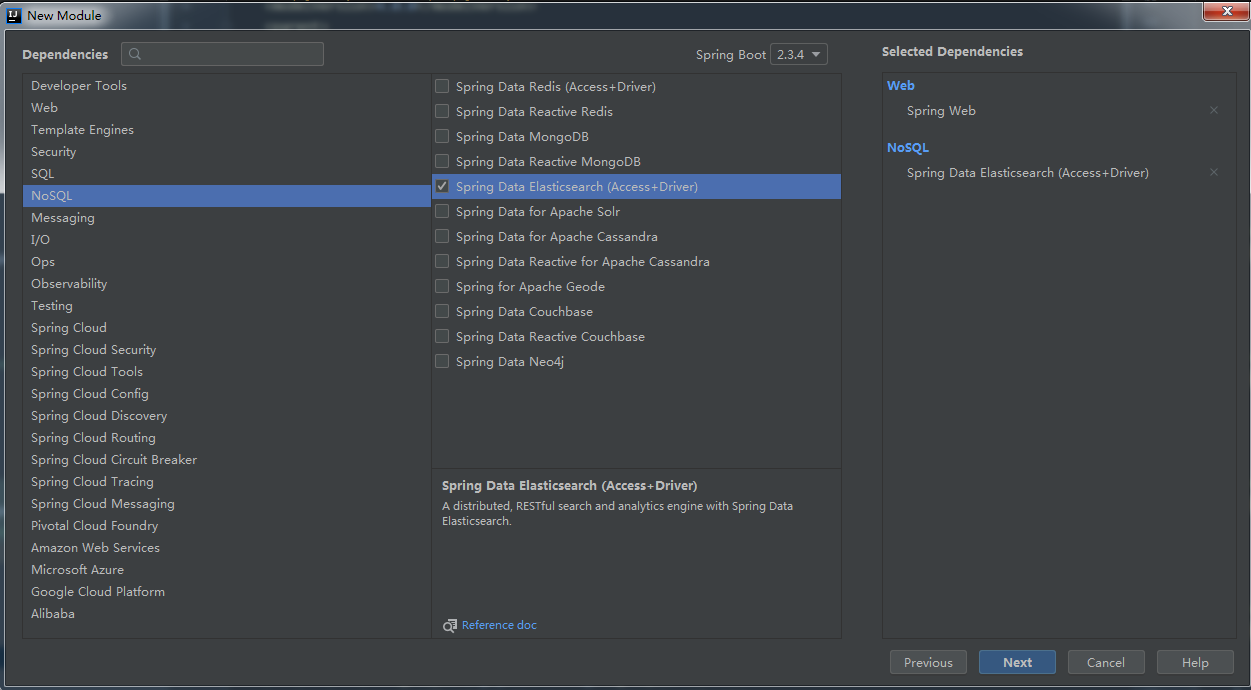
Task: Click the search magnifier icon in Dependencies
Action: 136,54
